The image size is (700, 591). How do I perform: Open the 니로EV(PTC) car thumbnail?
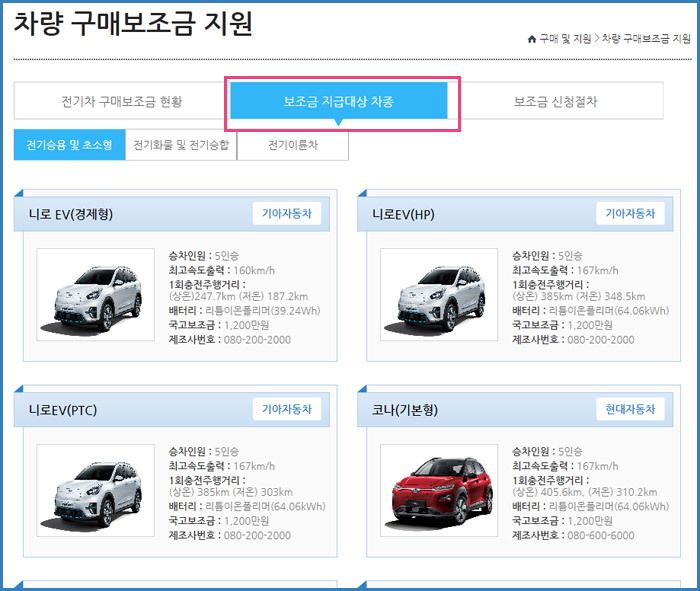(96, 490)
